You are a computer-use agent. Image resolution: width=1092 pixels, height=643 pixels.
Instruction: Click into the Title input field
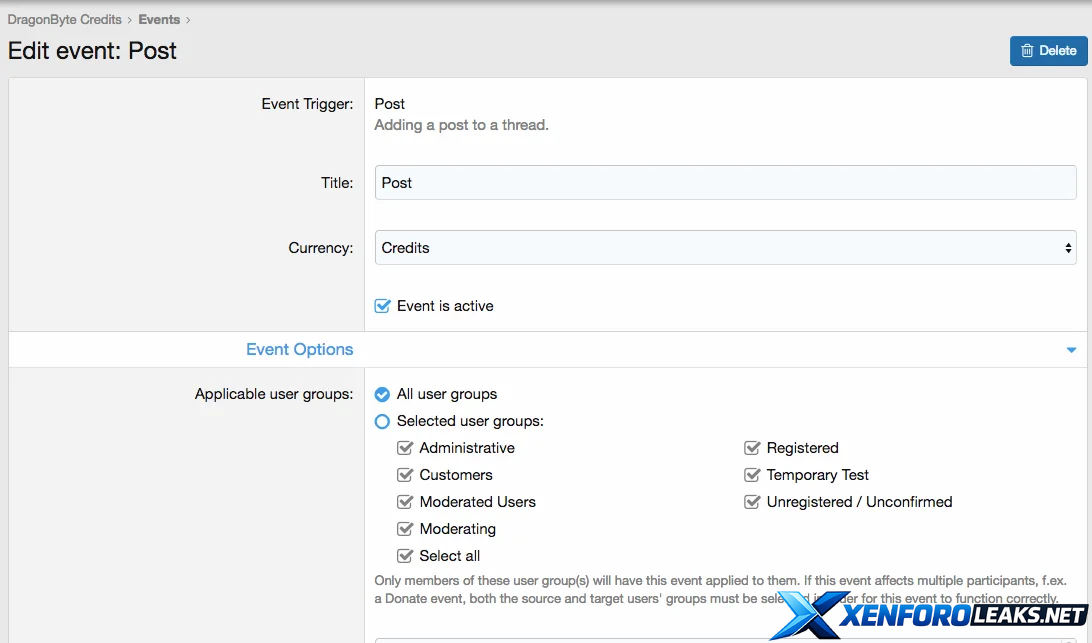point(725,183)
